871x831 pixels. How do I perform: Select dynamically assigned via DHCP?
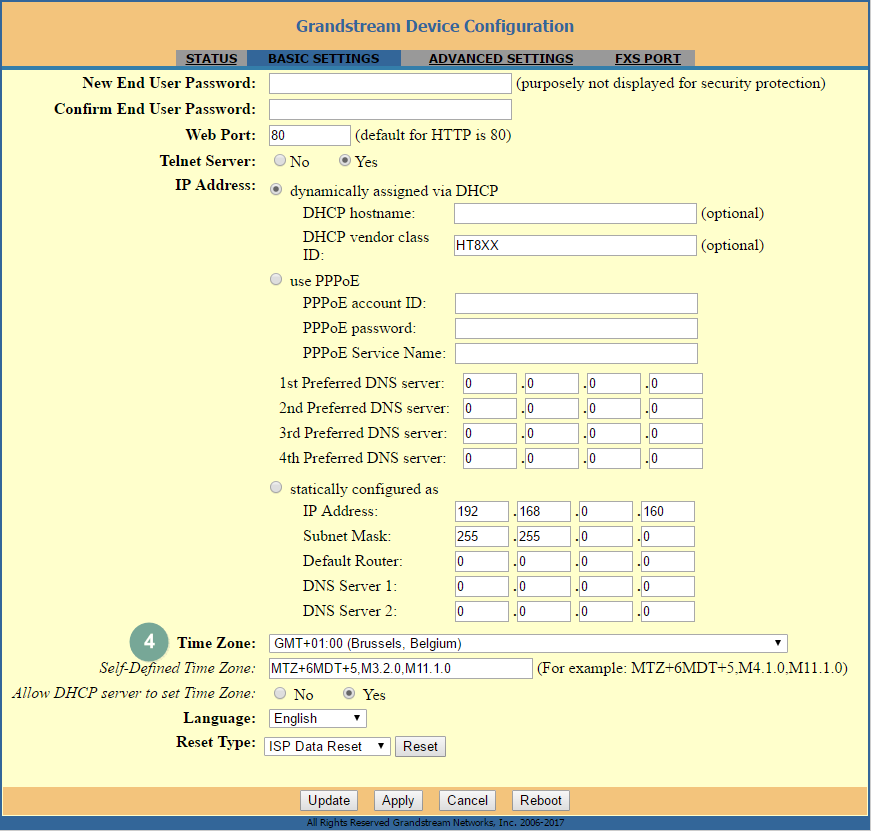[277, 190]
